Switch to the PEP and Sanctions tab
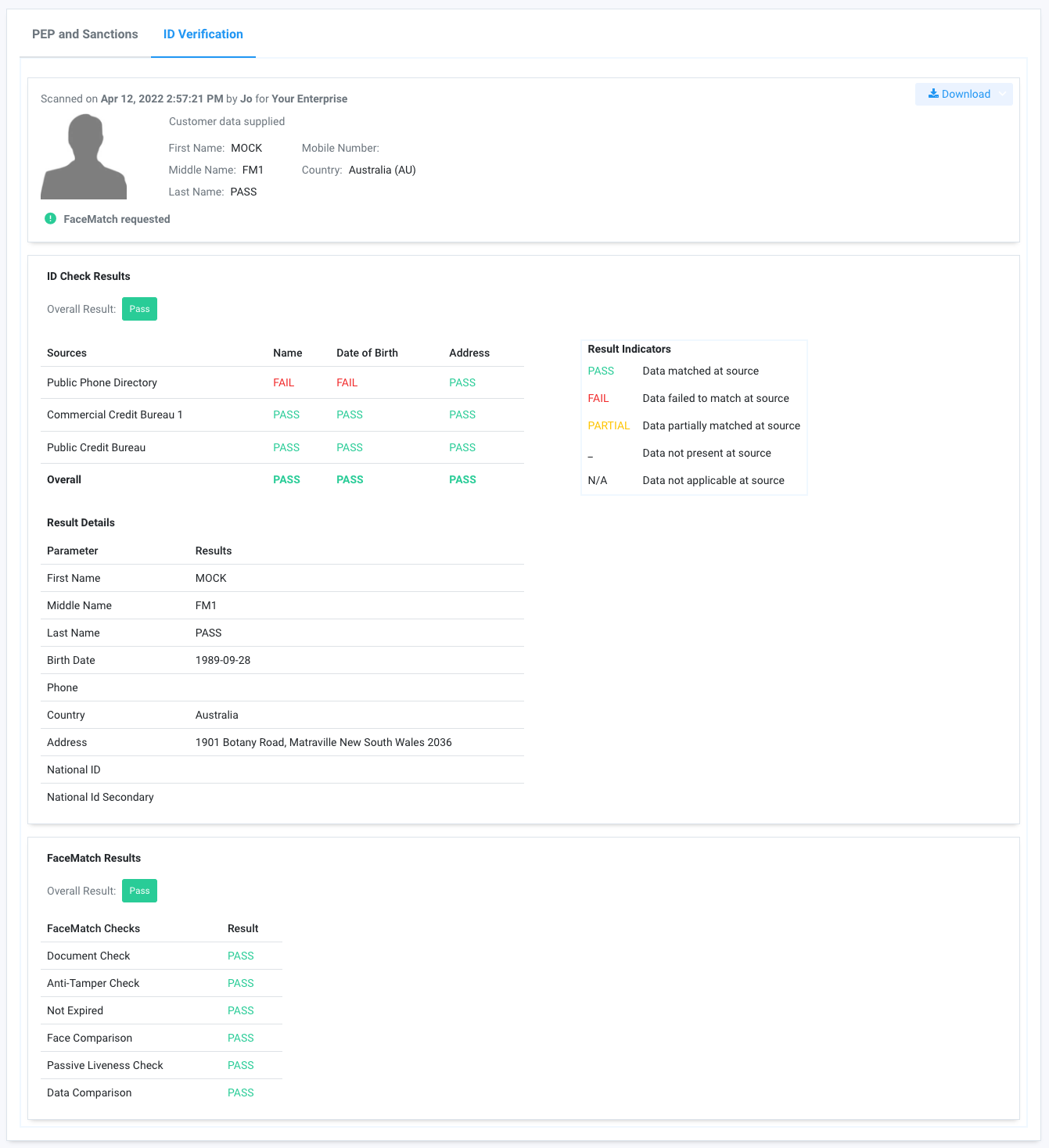 [84, 34]
